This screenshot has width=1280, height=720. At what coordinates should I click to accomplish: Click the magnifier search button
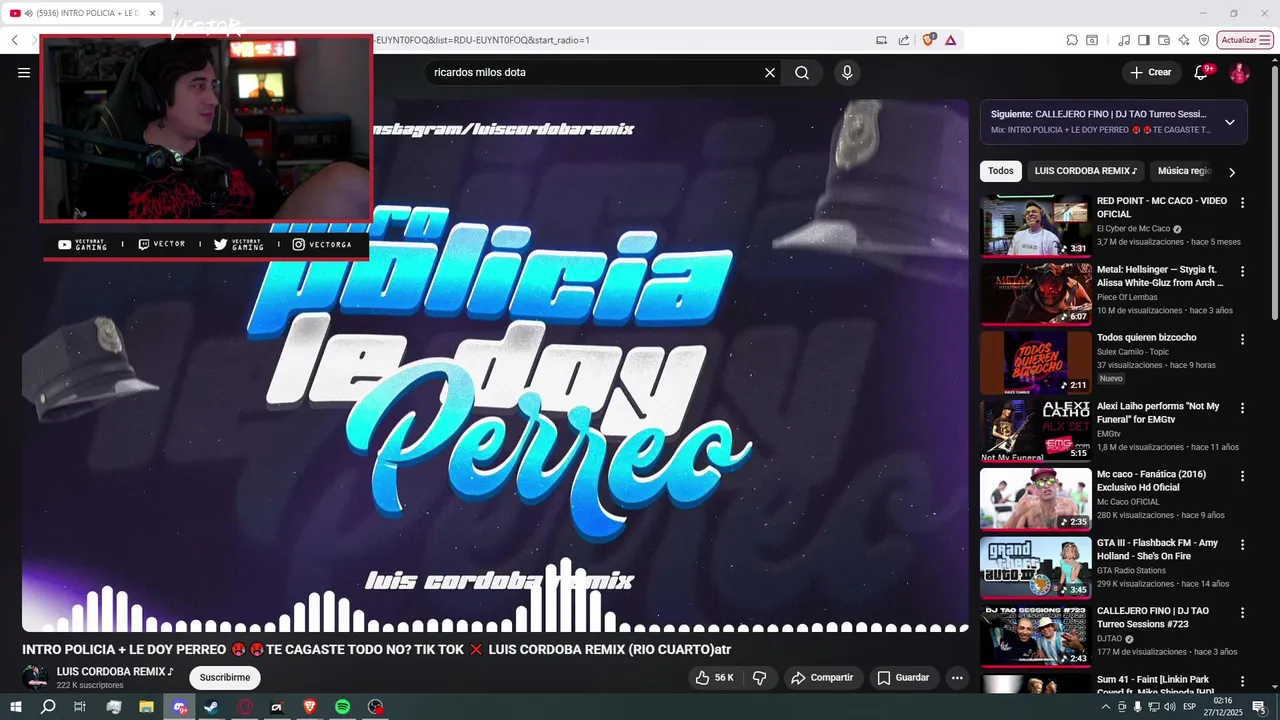point(802,72)
